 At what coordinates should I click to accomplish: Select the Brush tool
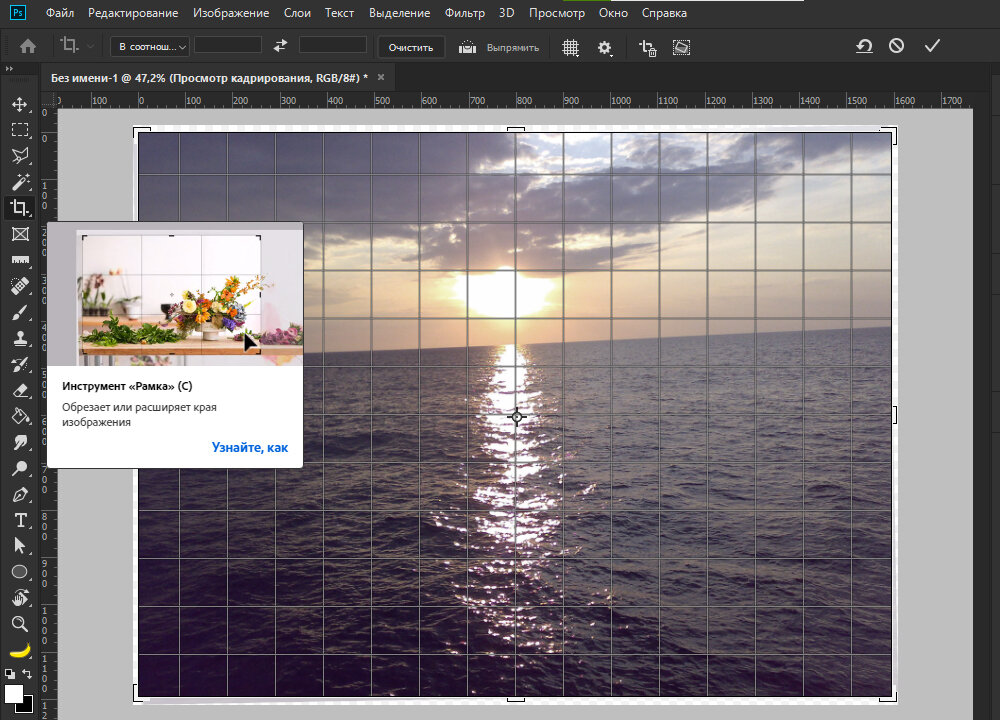[20, 312]
